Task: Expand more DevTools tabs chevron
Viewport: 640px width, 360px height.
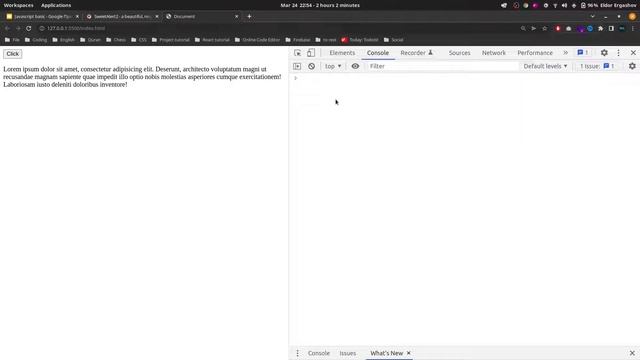Action: click(565, 53)
